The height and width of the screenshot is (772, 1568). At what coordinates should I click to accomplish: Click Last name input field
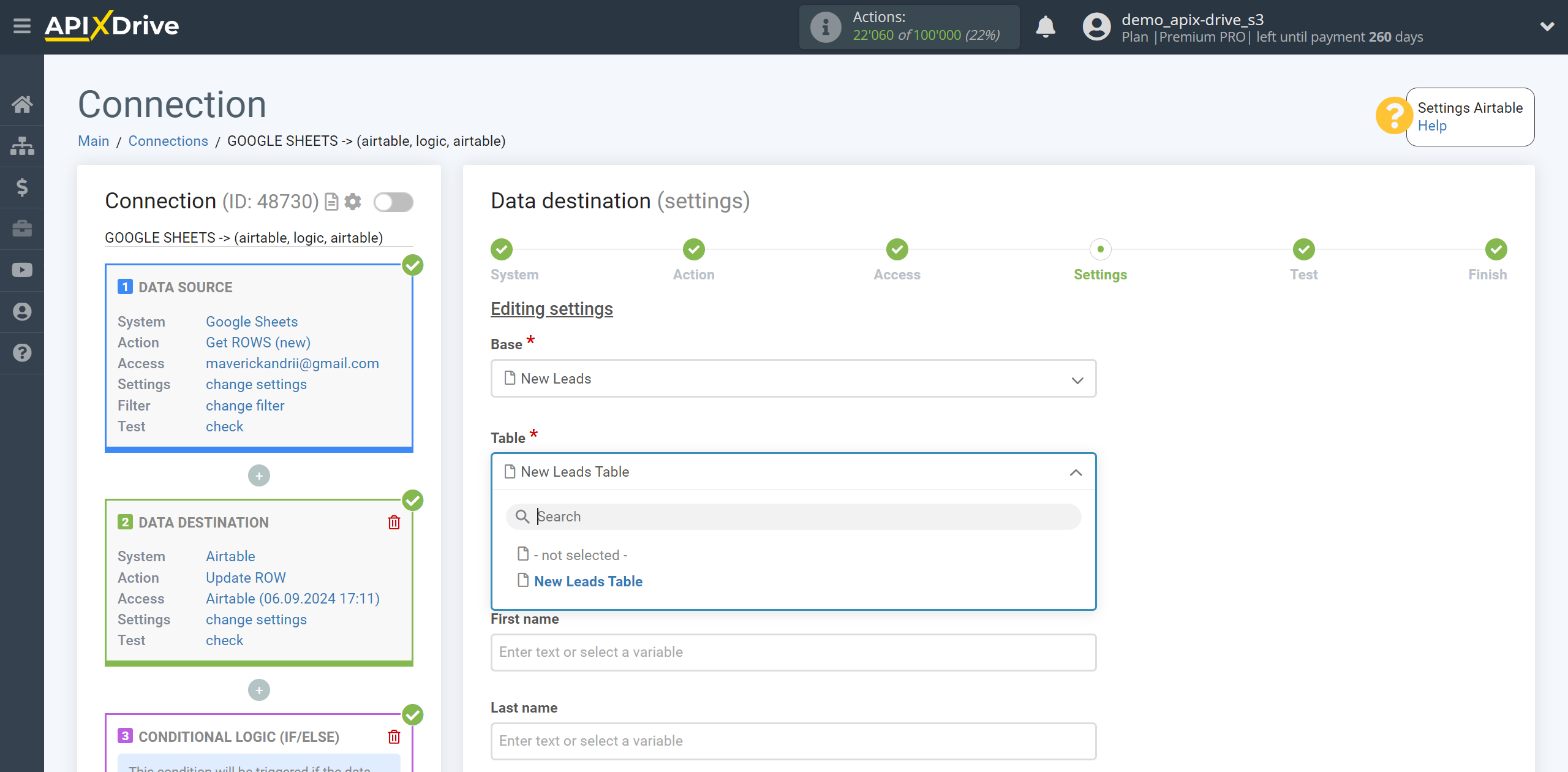click(793, 741)
